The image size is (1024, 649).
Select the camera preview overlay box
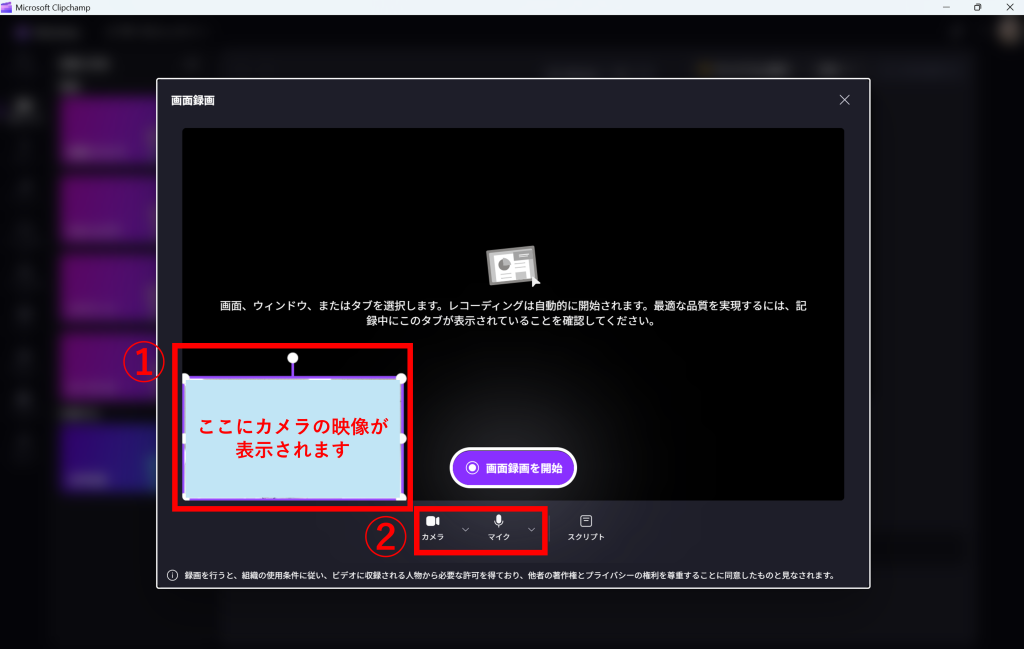pos(293,438)
